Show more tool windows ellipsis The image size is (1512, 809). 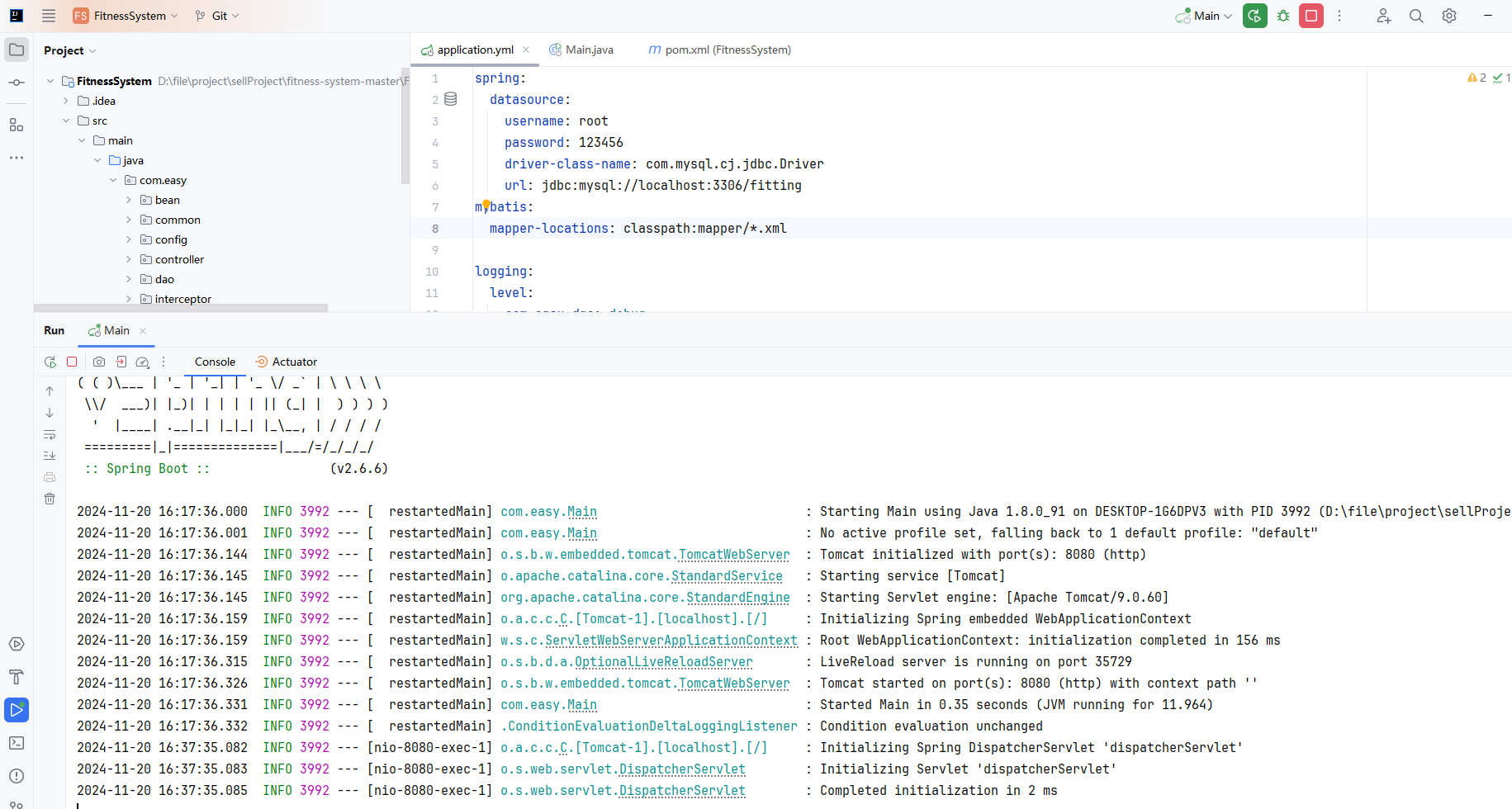pos(17,157)
